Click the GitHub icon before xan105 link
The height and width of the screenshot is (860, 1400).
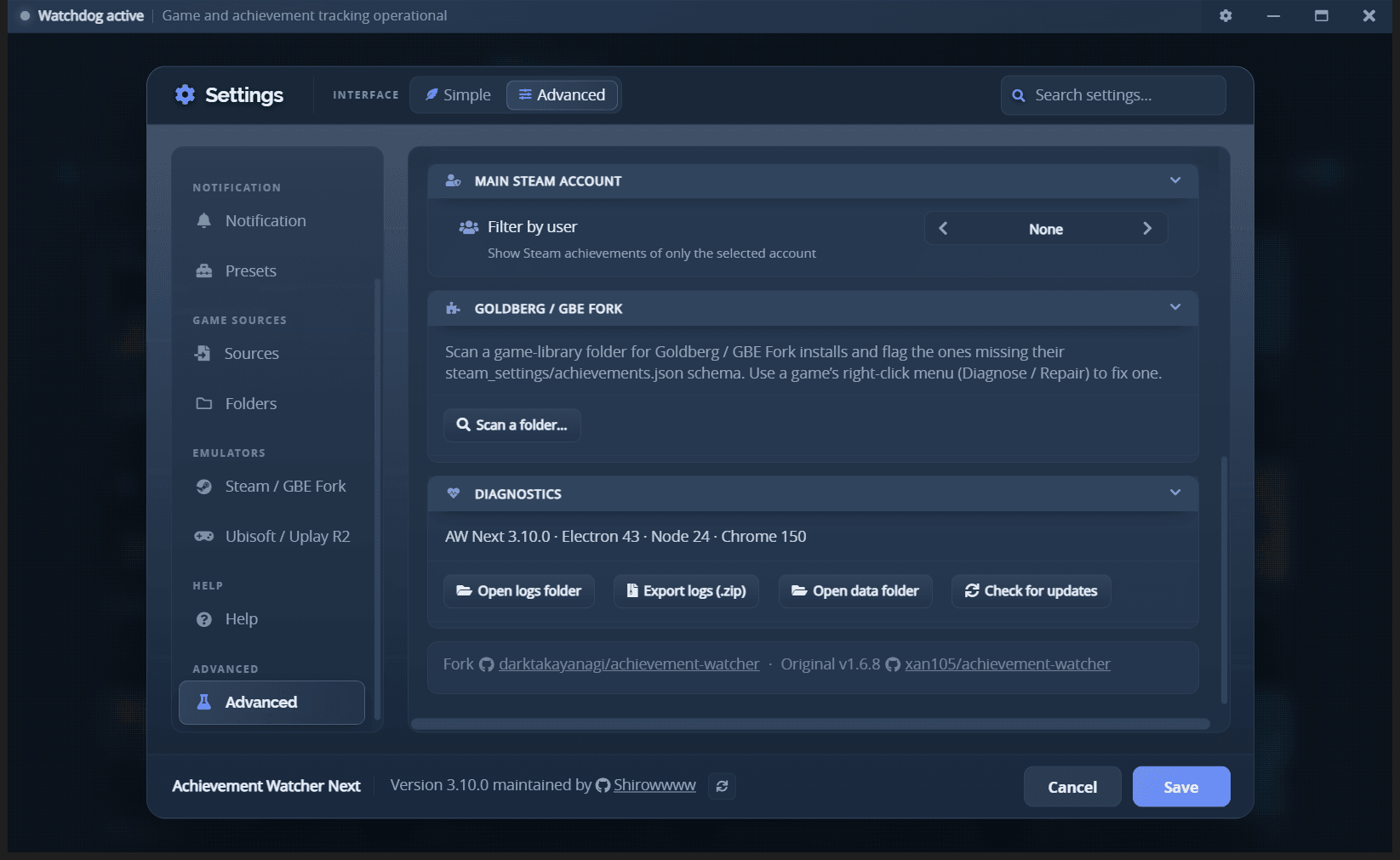[893, 664]
